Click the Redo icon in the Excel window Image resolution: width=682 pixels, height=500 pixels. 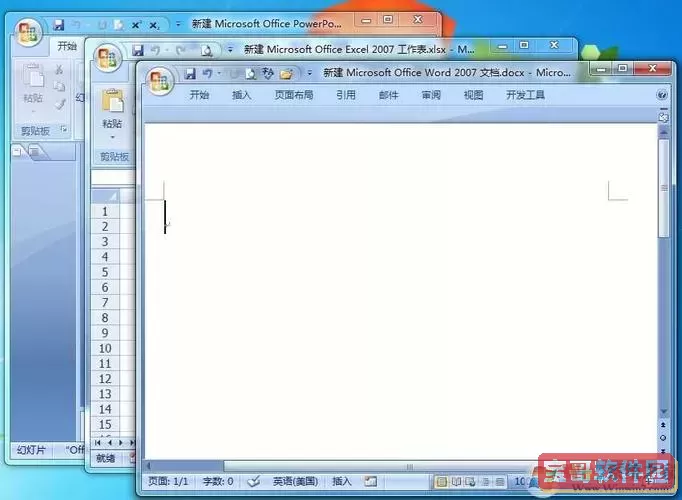(x=181, y=50)
